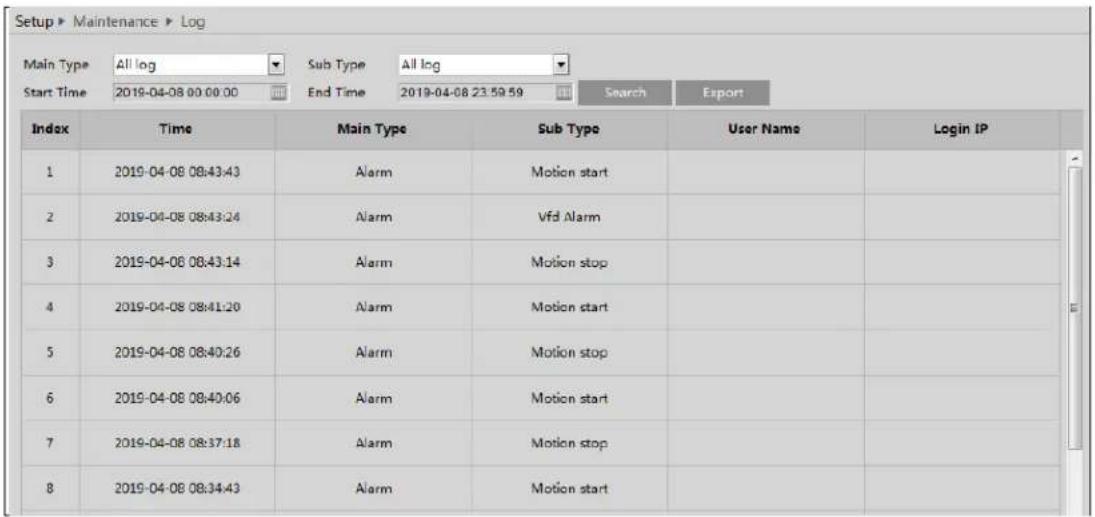Screen dimensions: 1095x517
Task: Click Motion stop in row 7
Action: click(x=569, y=443)
